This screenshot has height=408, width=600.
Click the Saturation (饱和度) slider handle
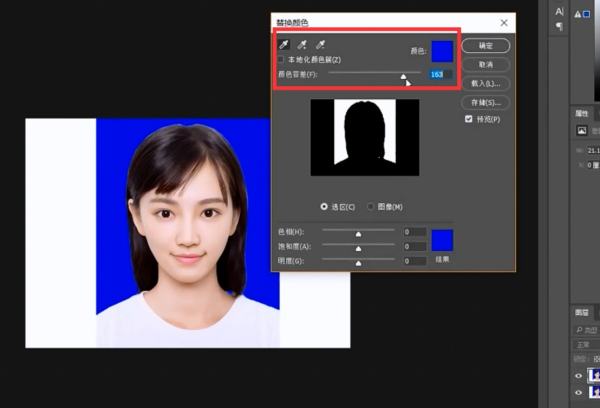358,248
